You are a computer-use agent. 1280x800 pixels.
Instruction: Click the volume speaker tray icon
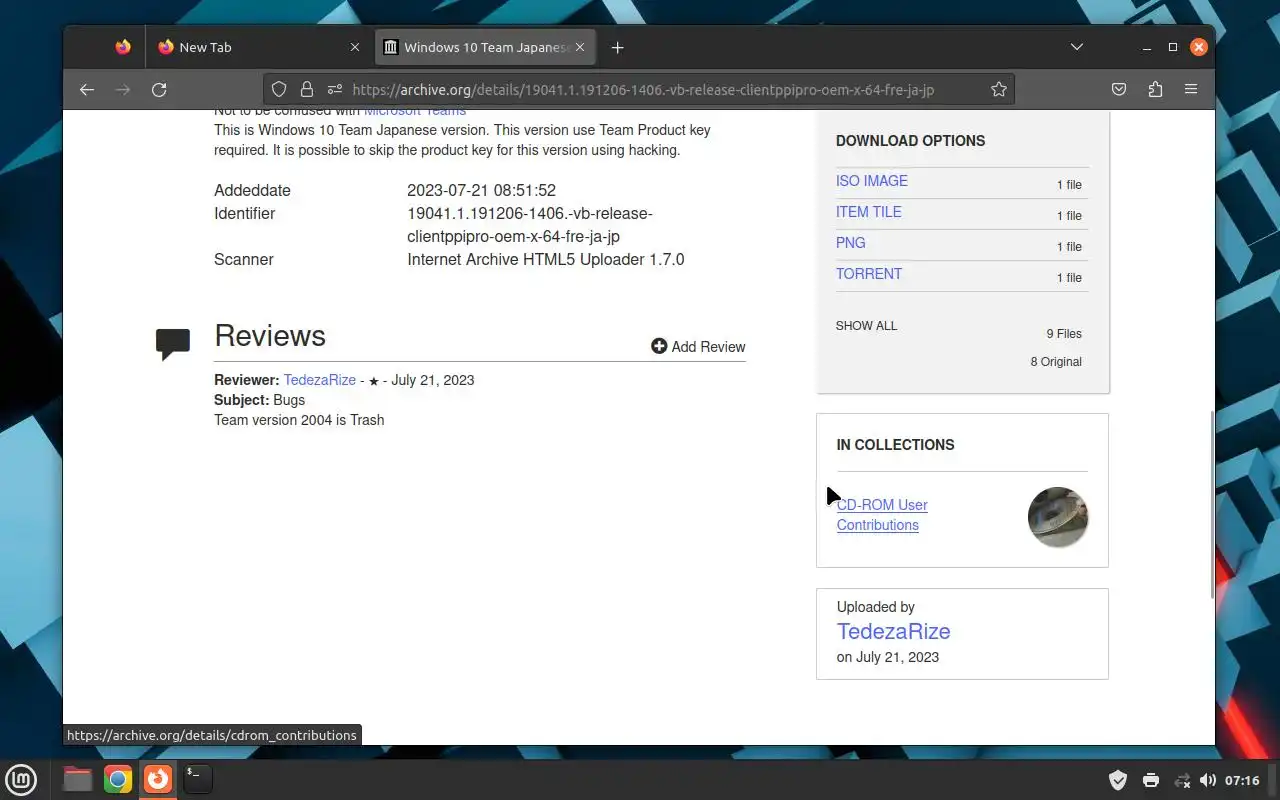(1208, 780)
